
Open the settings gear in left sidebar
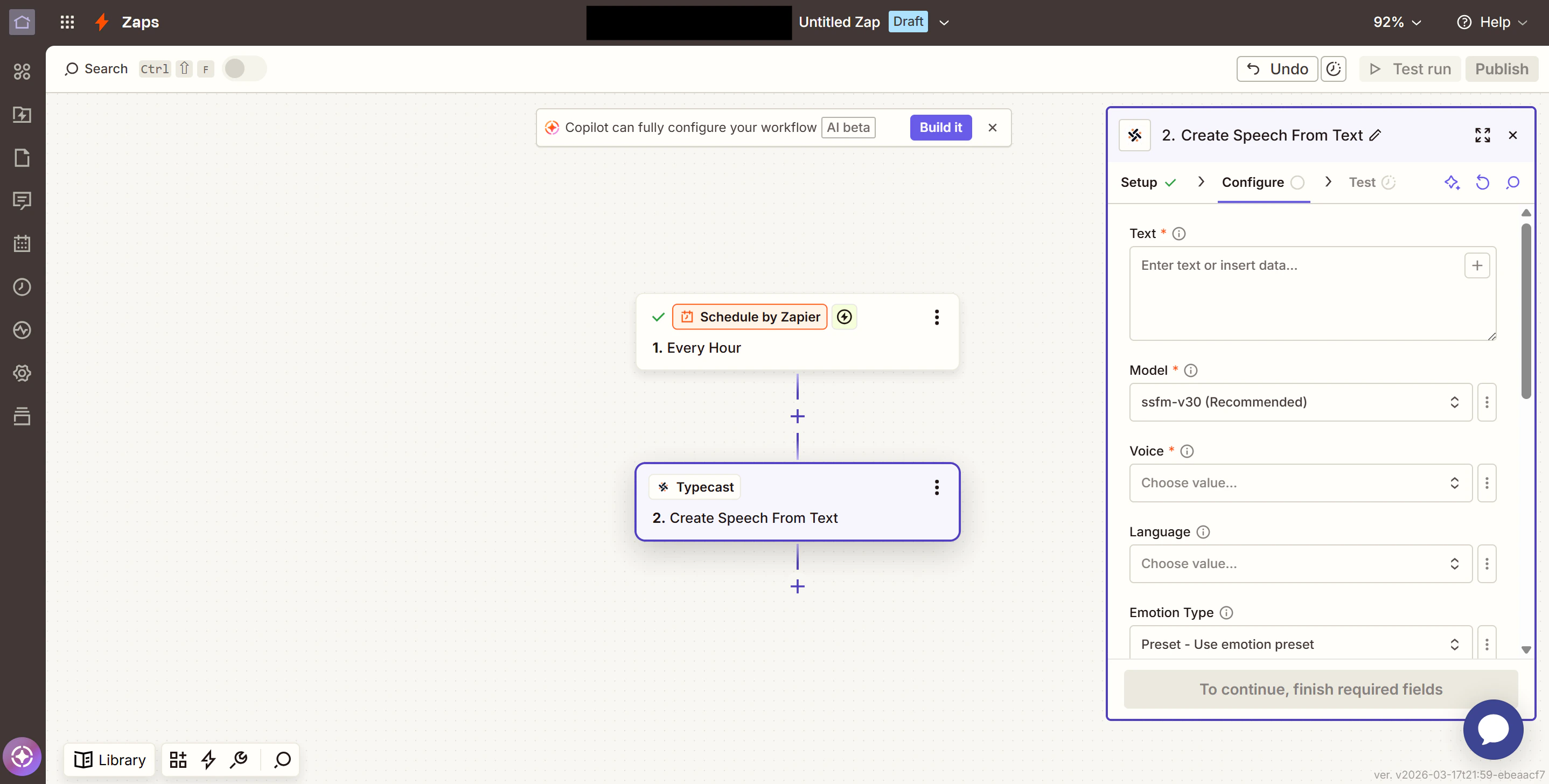pyautogui.click(x=22, y=373)
